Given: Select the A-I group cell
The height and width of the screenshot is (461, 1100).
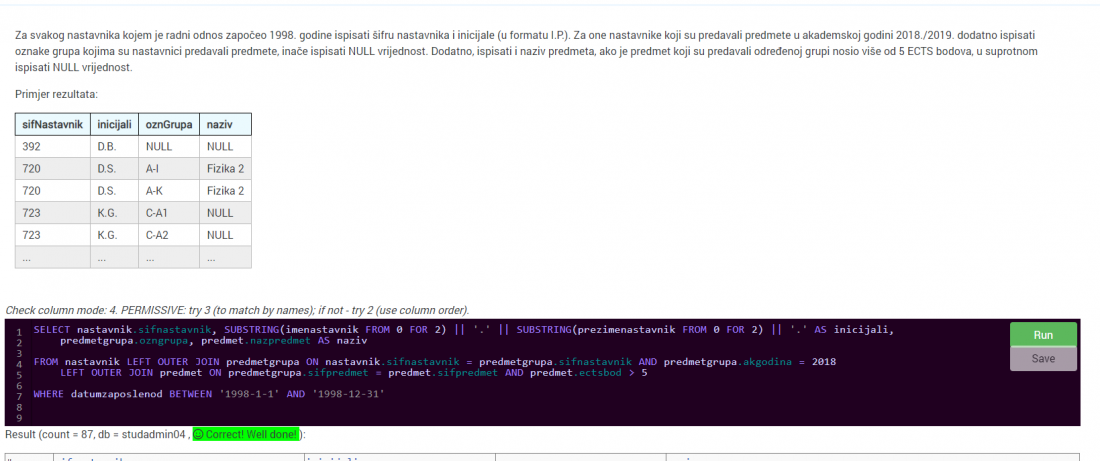Looking at the screenshot, I should [168, 169].
